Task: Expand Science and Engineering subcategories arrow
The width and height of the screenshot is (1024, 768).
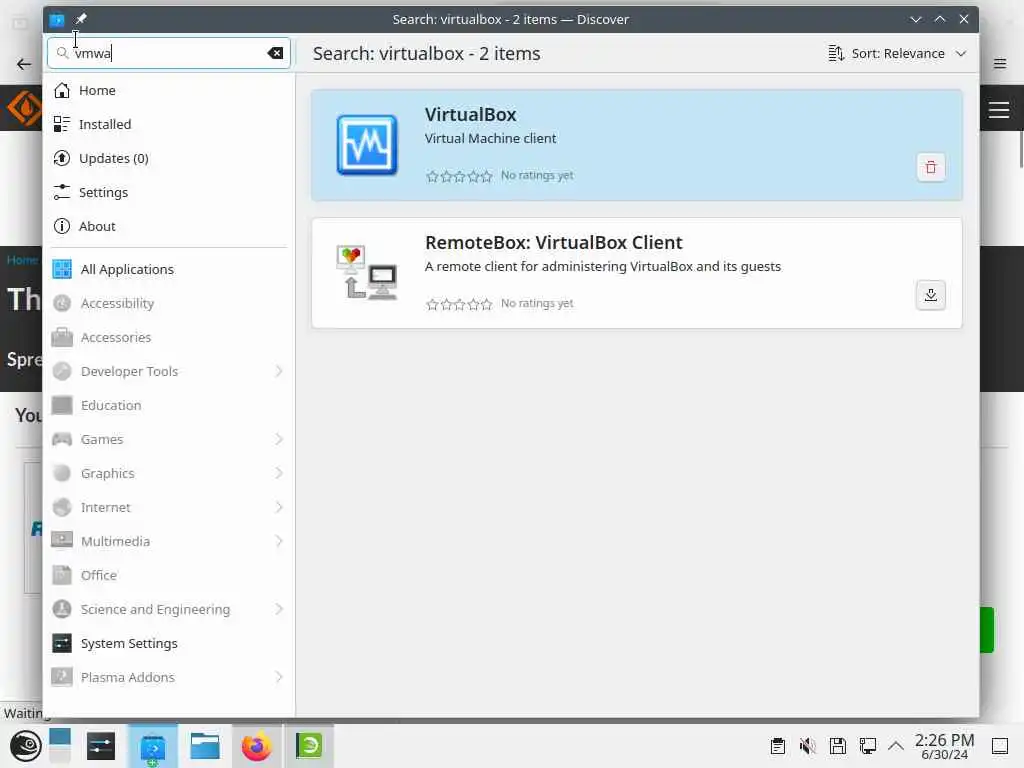Action: click(x=279, y=609)
